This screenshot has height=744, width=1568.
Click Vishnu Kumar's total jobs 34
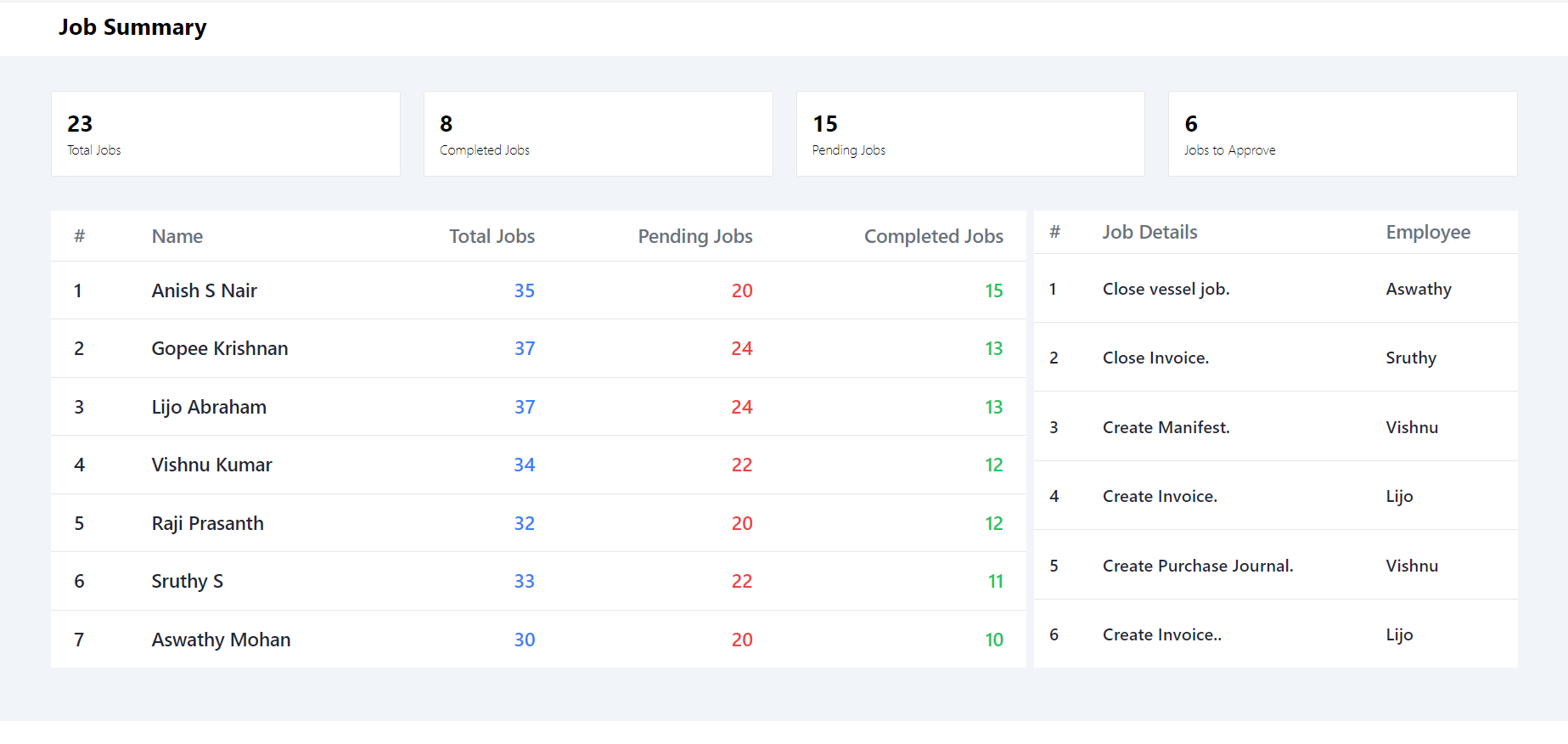(525, 465)
